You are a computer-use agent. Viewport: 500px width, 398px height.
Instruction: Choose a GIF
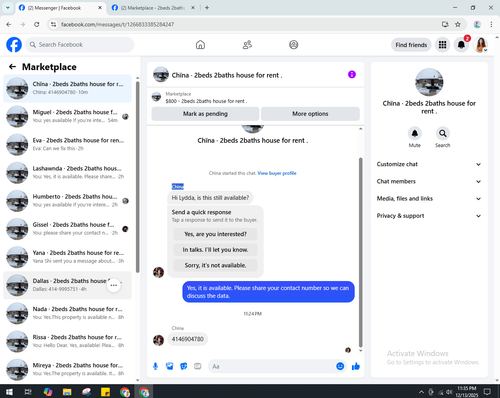[x=198, y=366]
